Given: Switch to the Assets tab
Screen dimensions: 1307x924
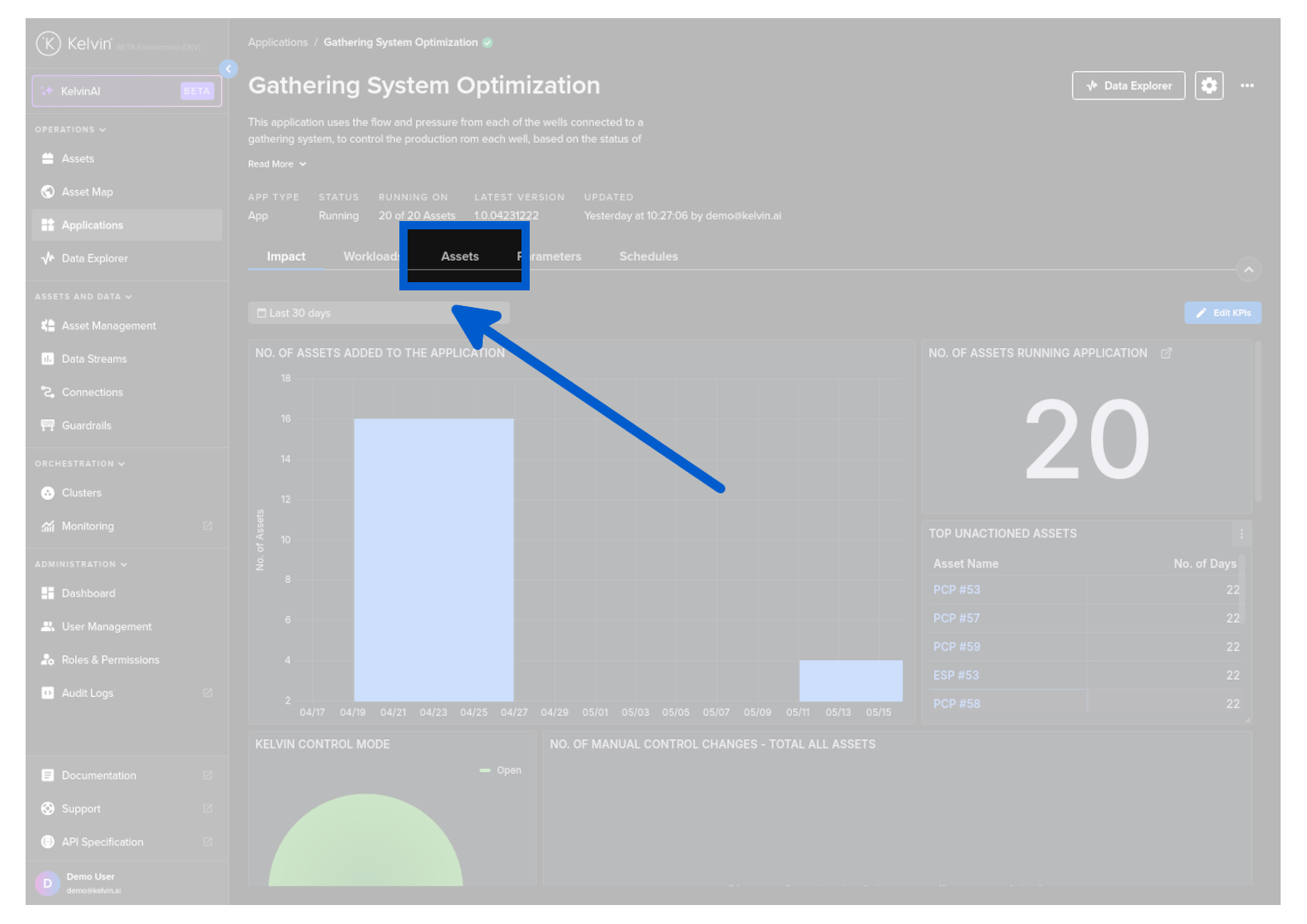Looking at the screenshot, I should (460, 257).
